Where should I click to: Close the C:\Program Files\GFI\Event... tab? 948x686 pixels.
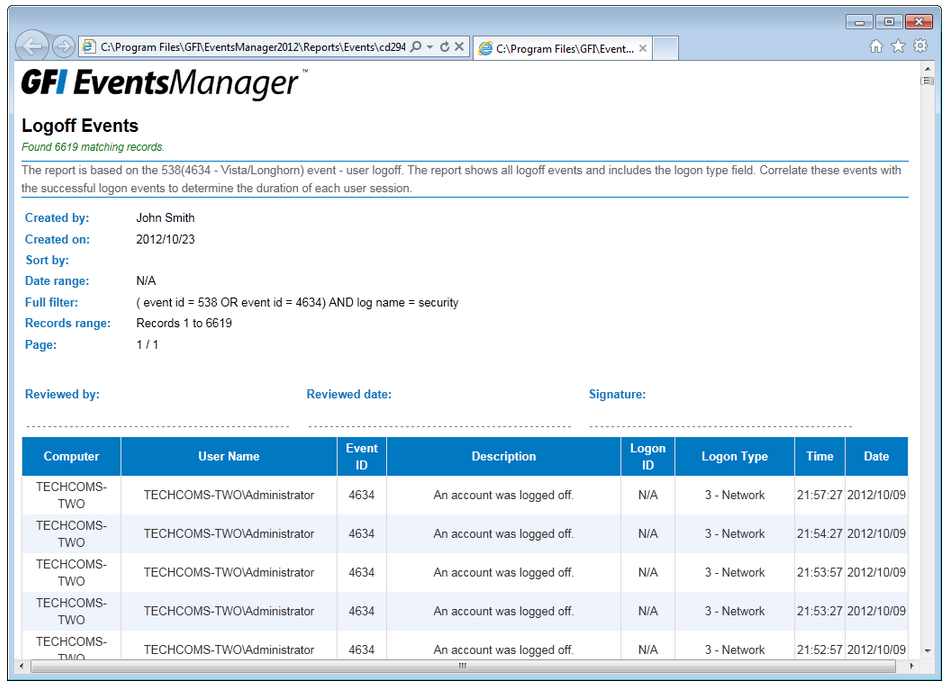(x=643, y=48)
